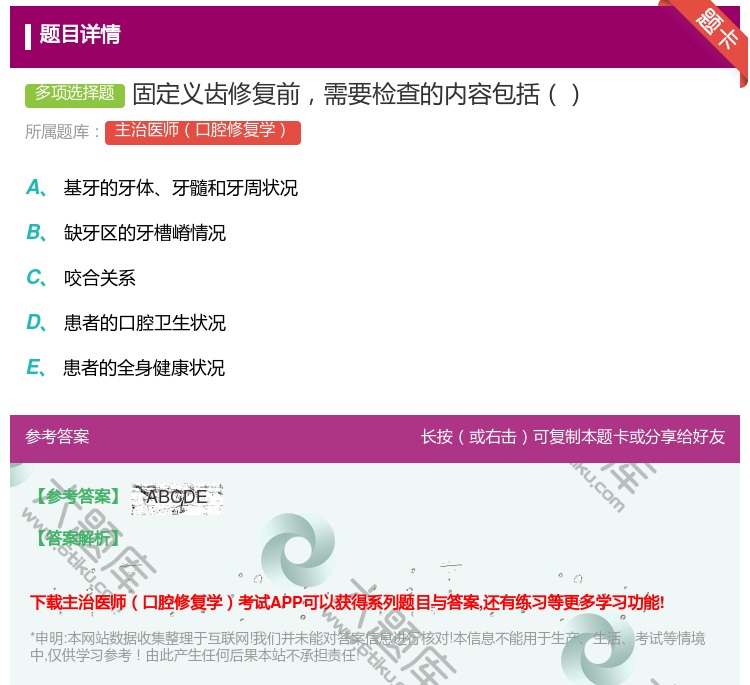Click the 长按（或右击）可复制本题卡 hint text
Viewport: 750px width, 685px height.
point(573,437)
